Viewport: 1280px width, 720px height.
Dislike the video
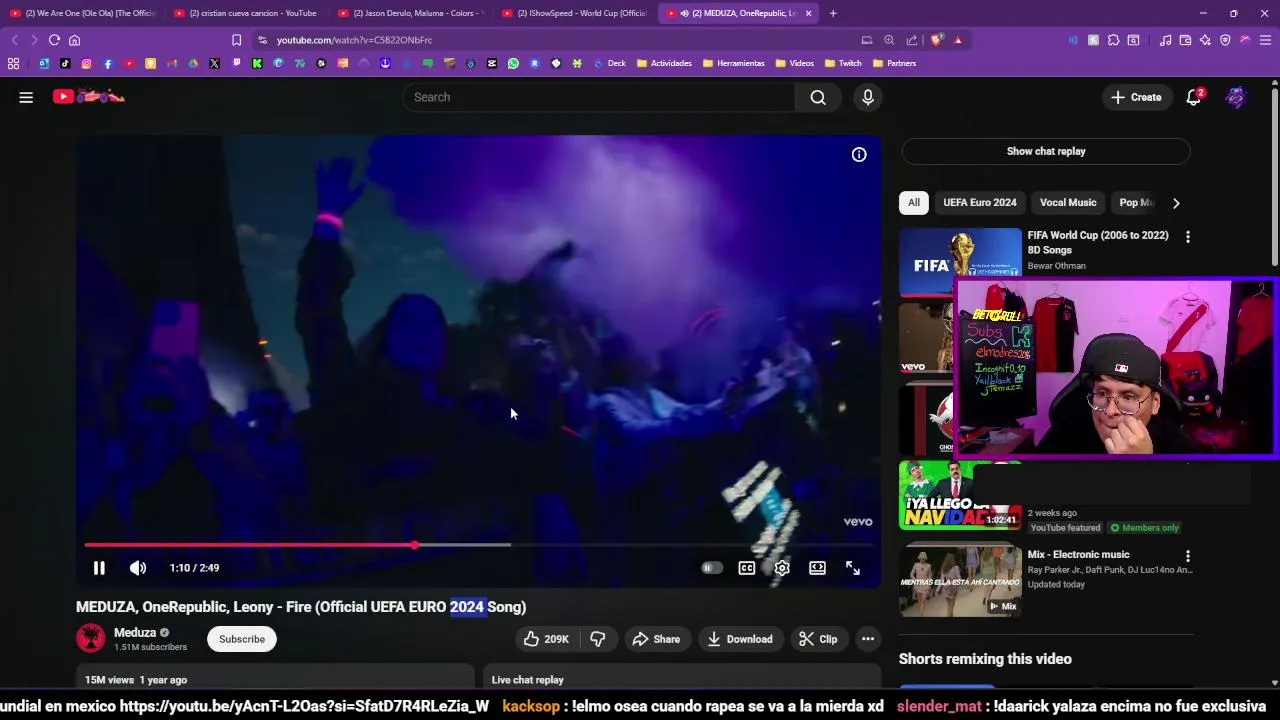598,639
